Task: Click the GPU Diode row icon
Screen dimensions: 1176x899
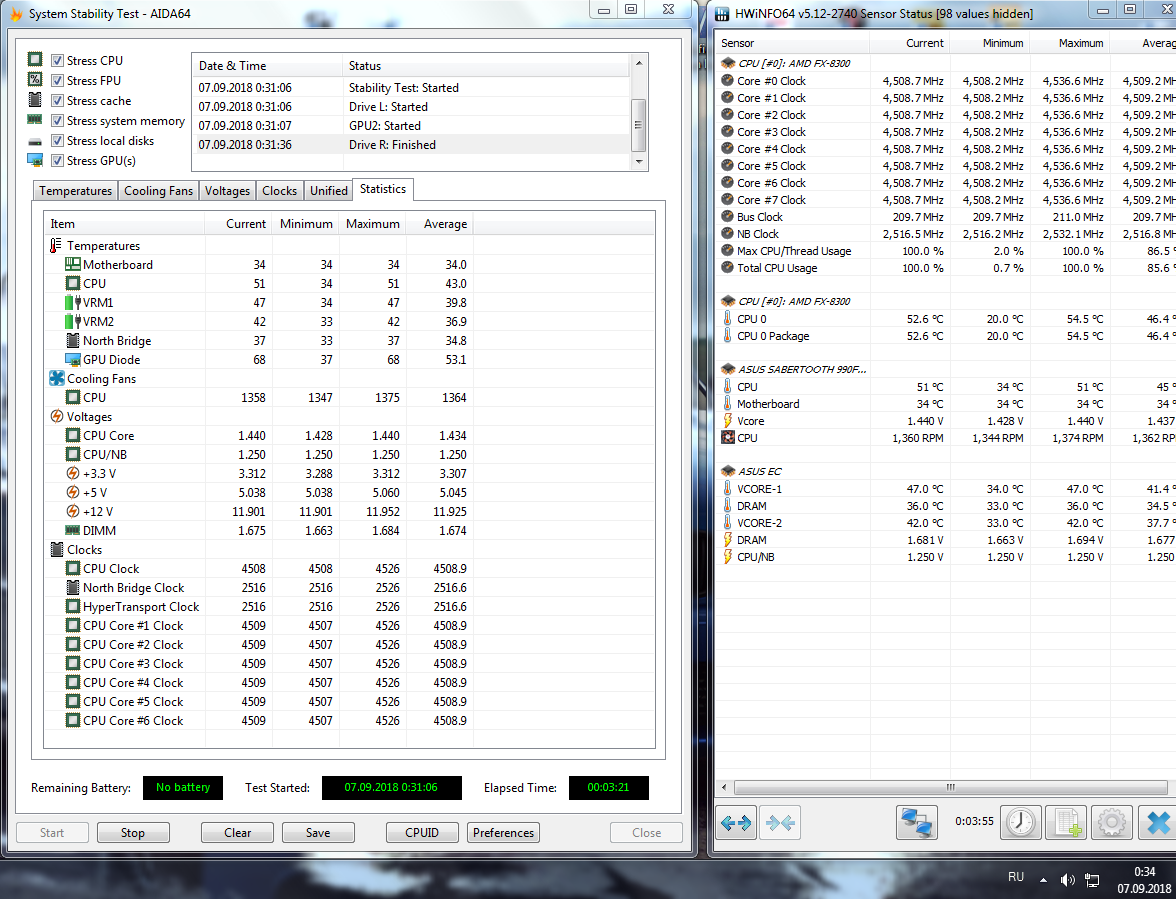Action: [x=73, y=359]
